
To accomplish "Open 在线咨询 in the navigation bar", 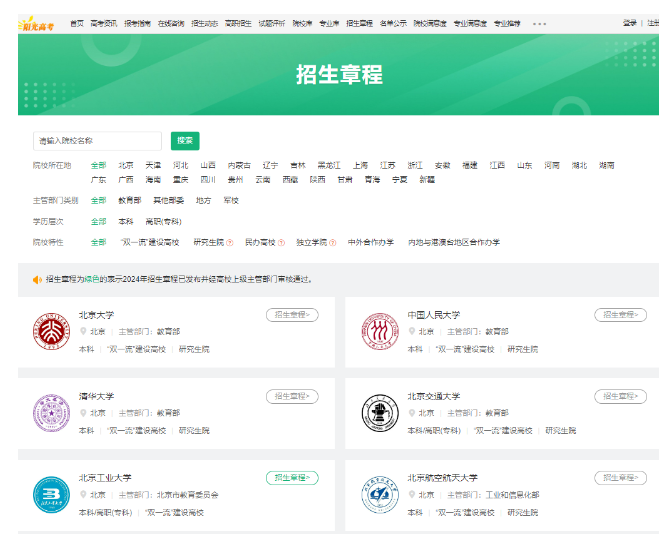I will pyautogui.click(x=171, y=23).
